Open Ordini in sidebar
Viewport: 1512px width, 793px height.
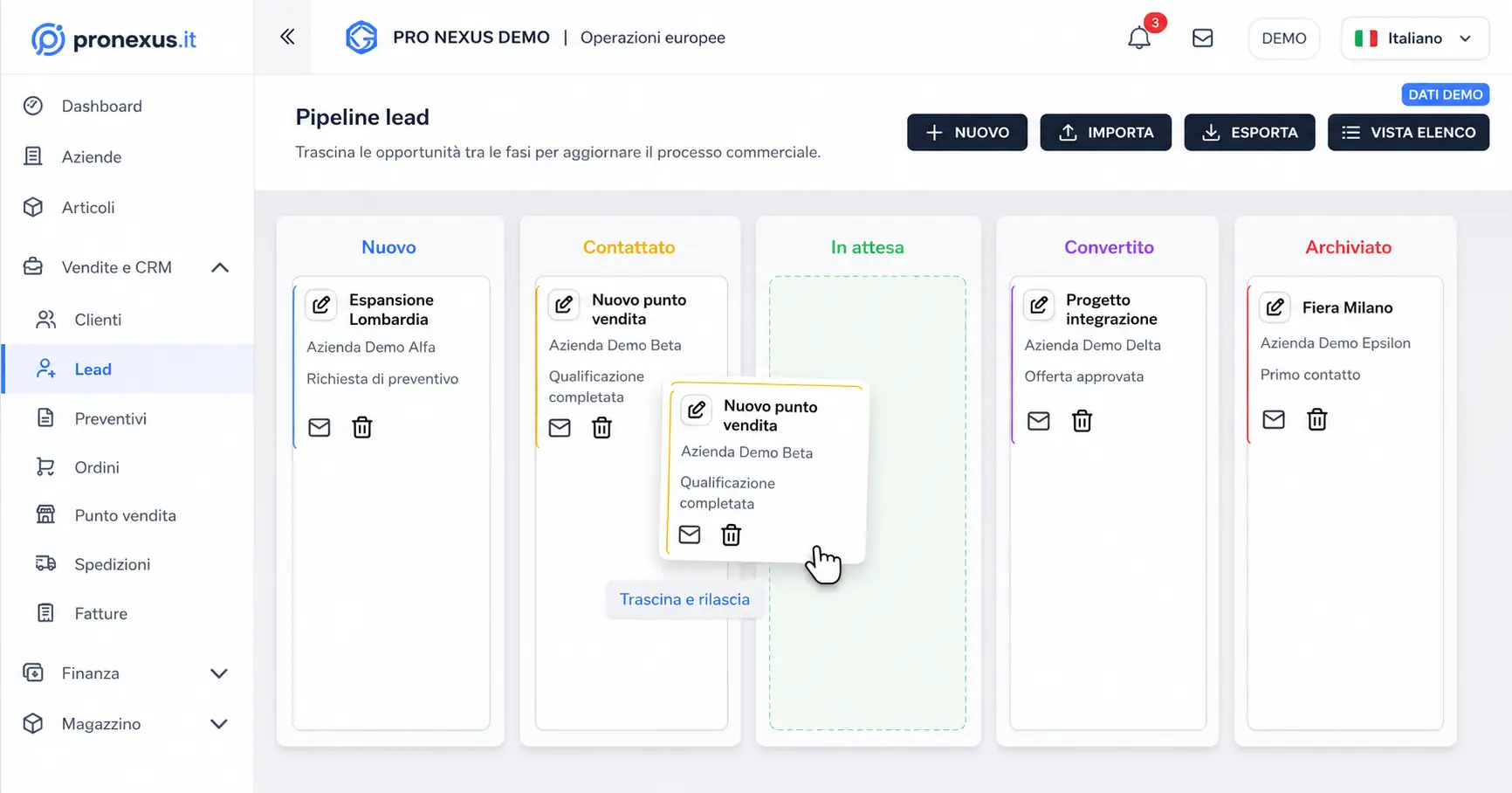coord(127,467)
